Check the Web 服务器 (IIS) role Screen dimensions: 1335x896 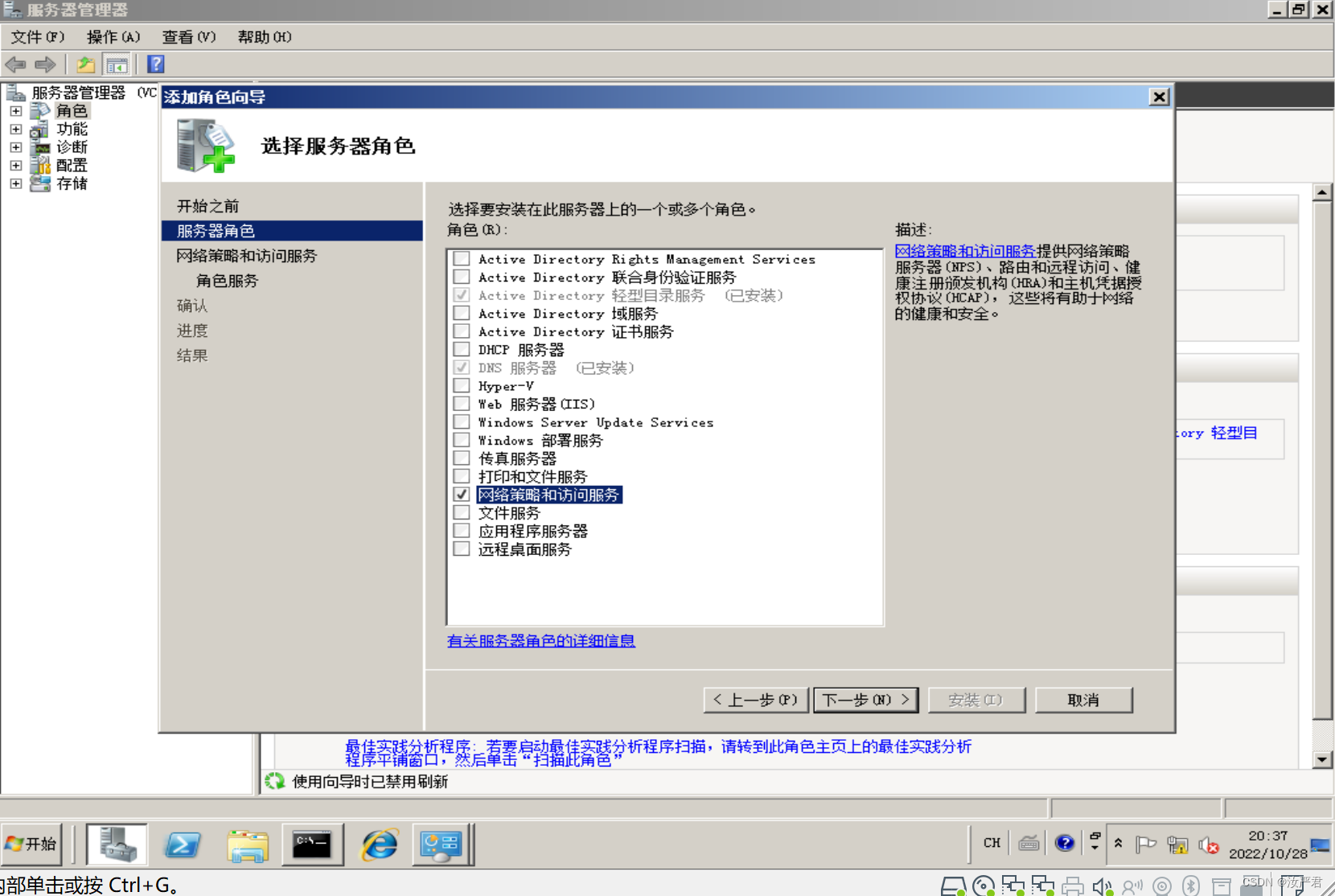tap(462, 404)
